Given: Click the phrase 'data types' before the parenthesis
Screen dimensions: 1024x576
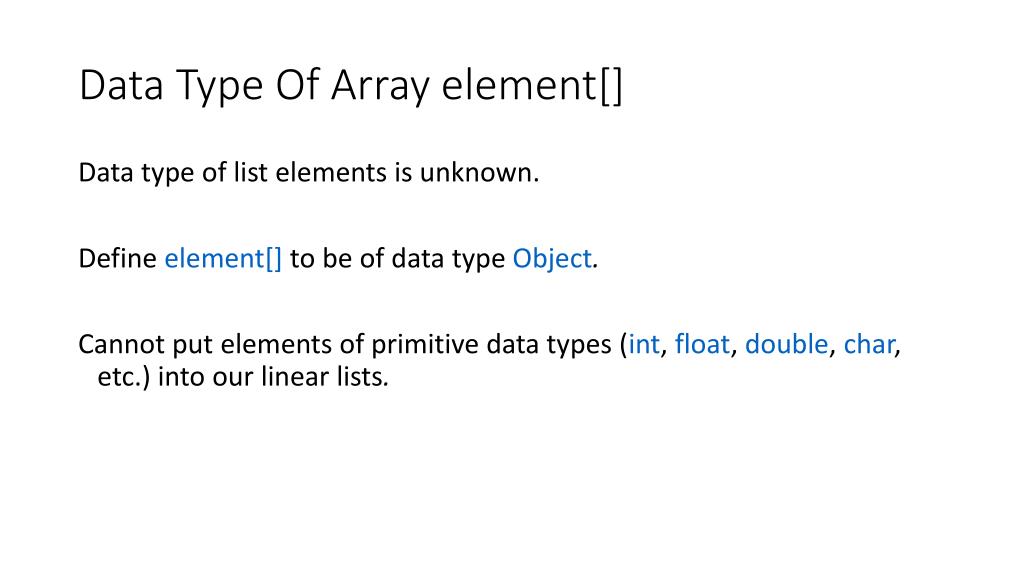Looking at the screenshot, I should point(549,345).
